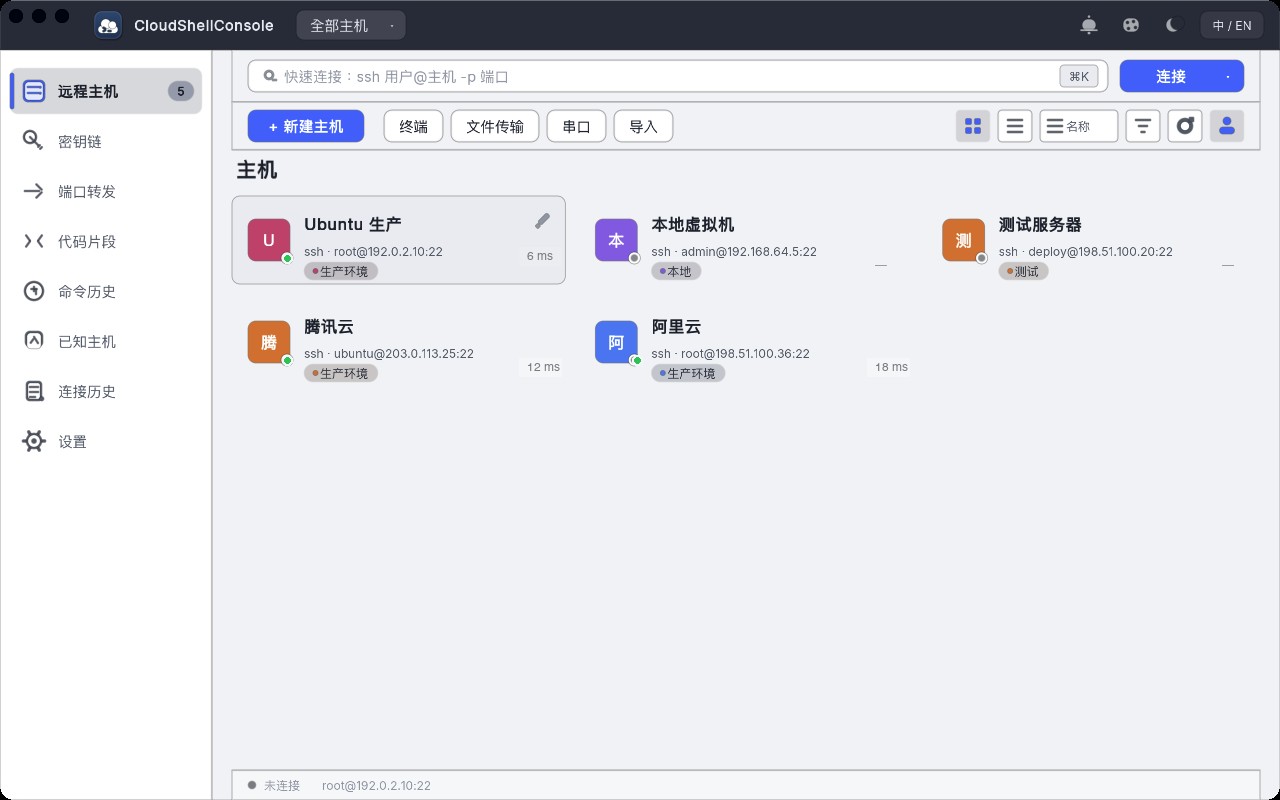
Task: Open 远程主机 in the sidebar
Action: 106,91
